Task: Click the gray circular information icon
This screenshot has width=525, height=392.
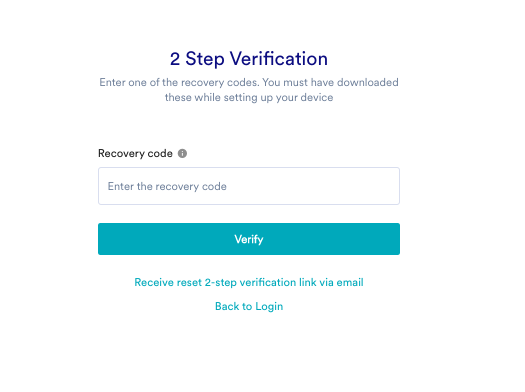Action: [x=182, y=153]
